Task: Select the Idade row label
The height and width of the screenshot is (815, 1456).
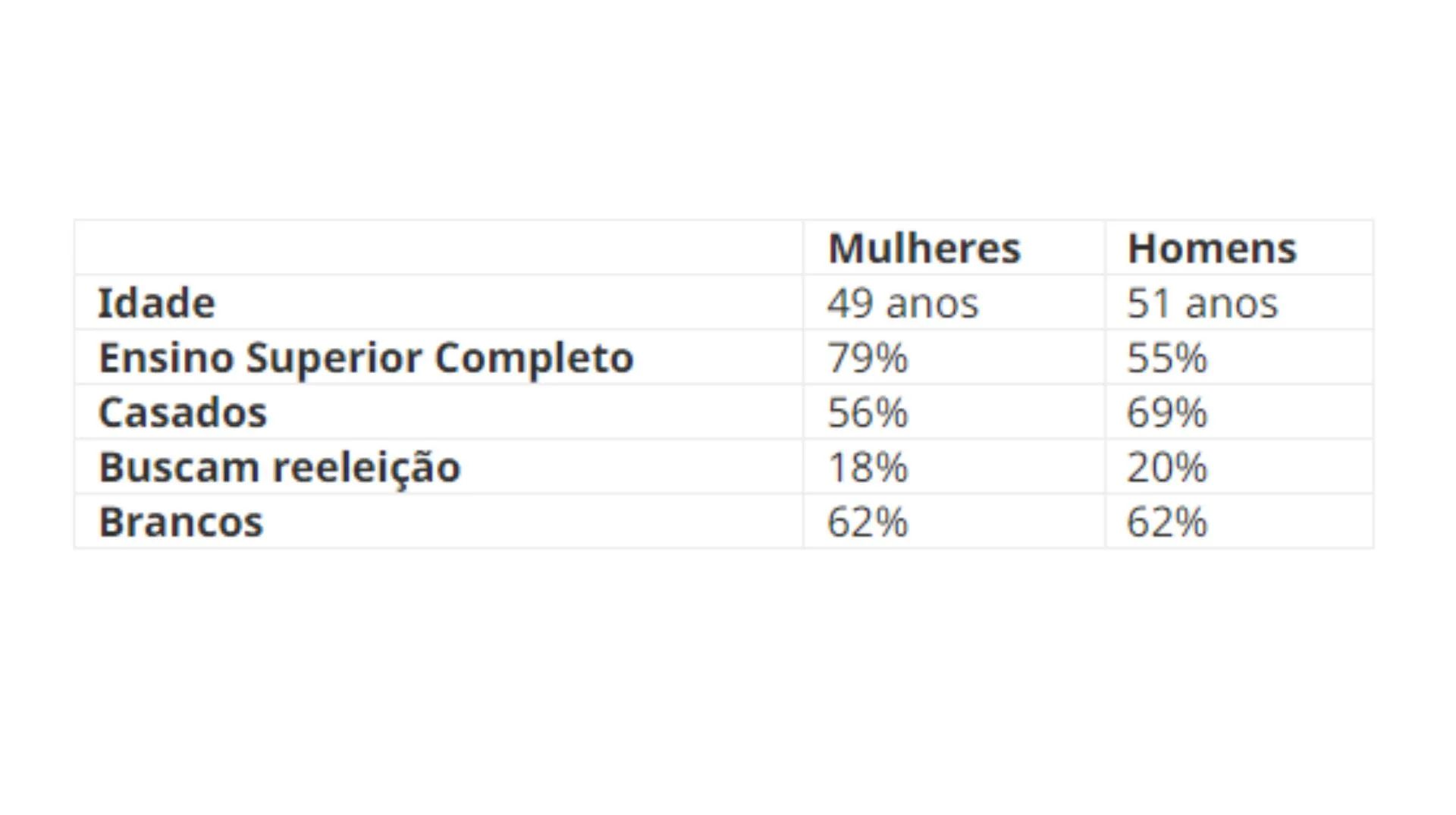Action: (157, 303)
